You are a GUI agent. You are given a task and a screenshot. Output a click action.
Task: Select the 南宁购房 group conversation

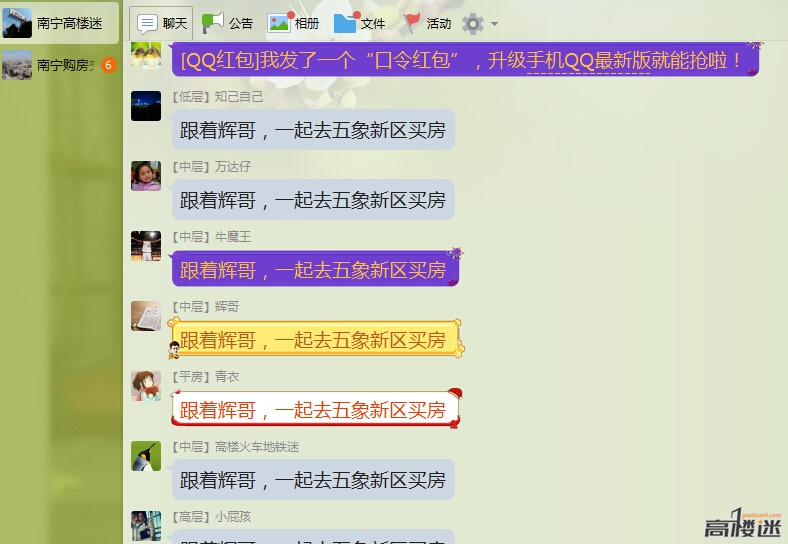59,65
